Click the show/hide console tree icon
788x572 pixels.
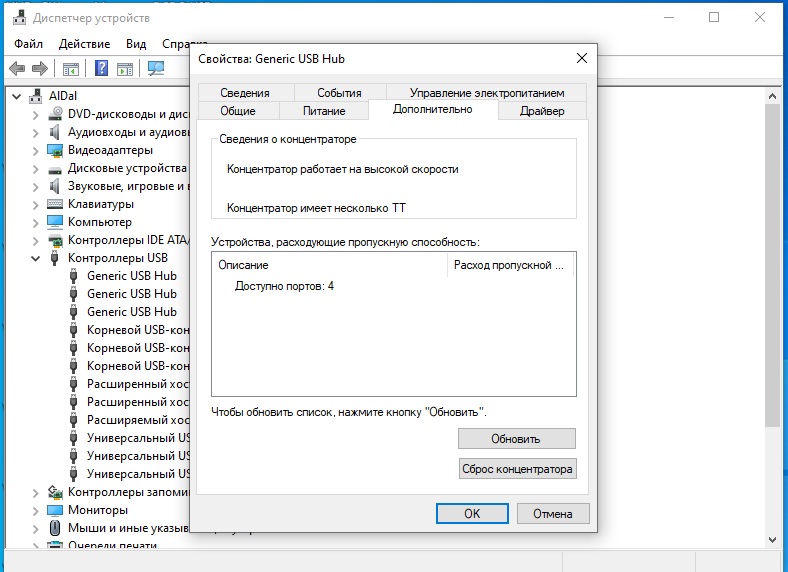(71, 69)
